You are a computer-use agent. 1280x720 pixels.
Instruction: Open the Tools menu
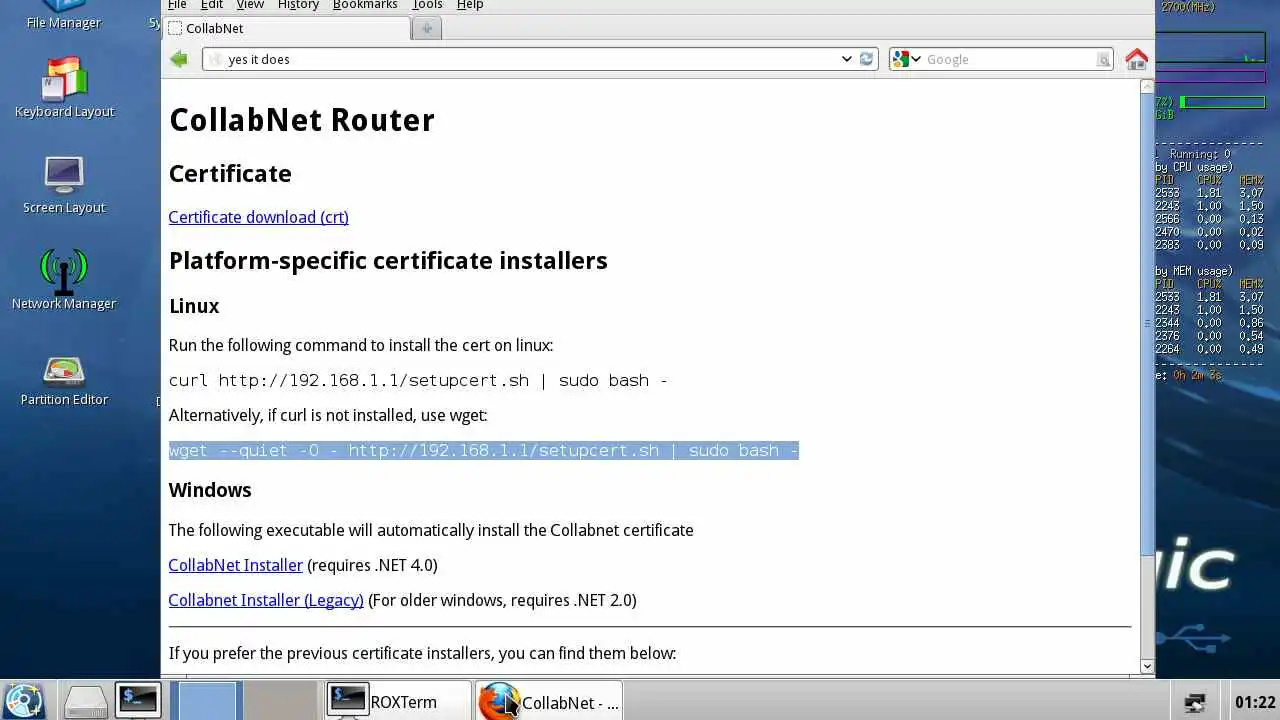tap(427, 5)
